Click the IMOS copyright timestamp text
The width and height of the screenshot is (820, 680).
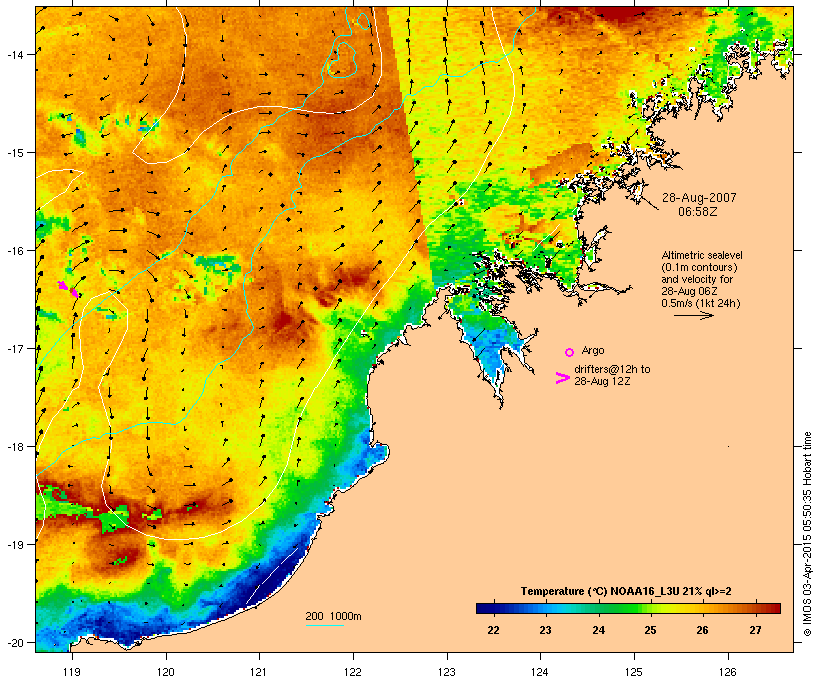(807, 534)
